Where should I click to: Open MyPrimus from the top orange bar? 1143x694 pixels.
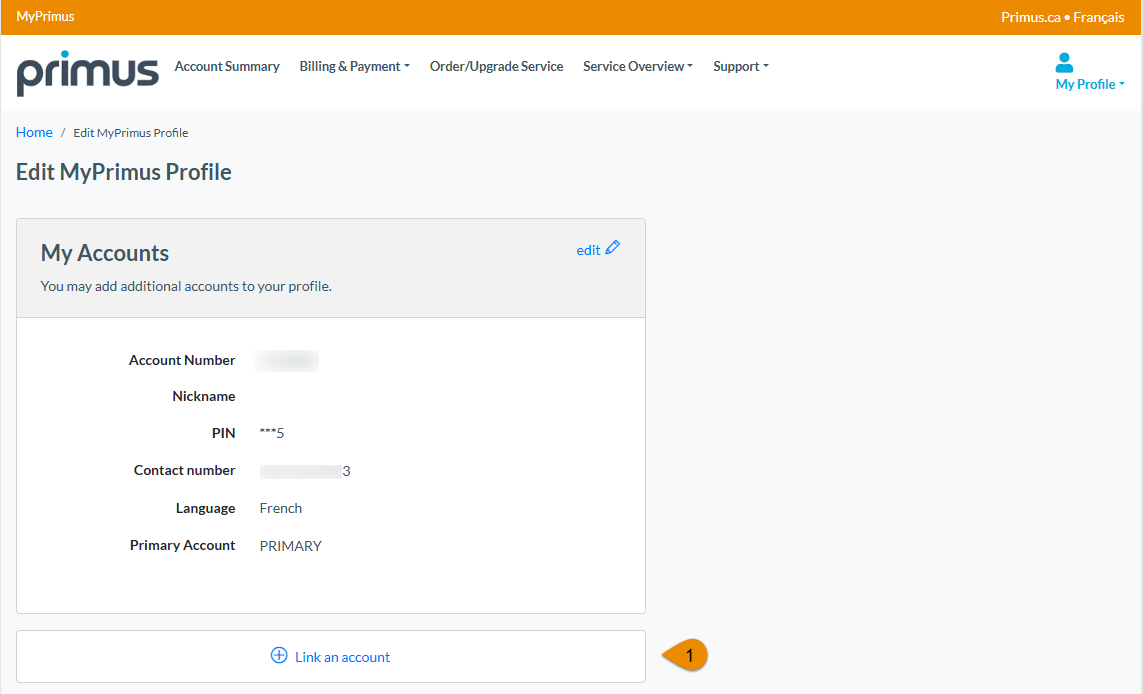(x=45, y=16)
